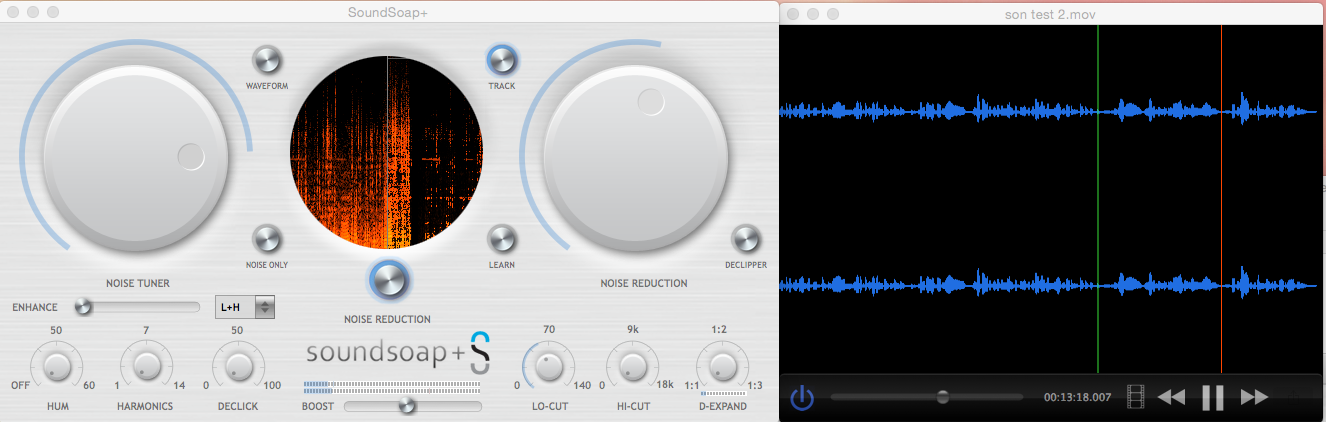Click the Declick knob
Image resolution: width=1326 pixels, height=422 pixels.
click(x=238, y=367)
